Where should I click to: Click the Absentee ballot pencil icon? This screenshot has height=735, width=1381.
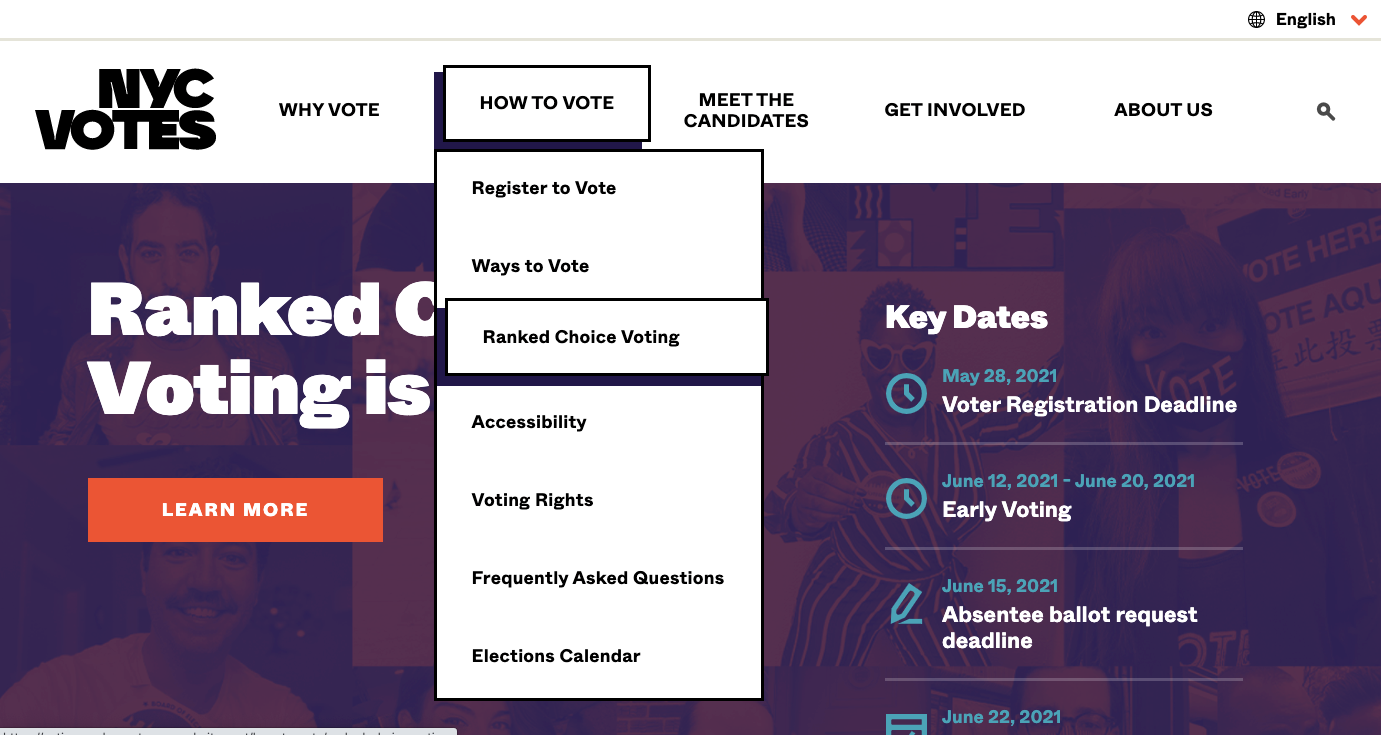click(x=906, y=605)
